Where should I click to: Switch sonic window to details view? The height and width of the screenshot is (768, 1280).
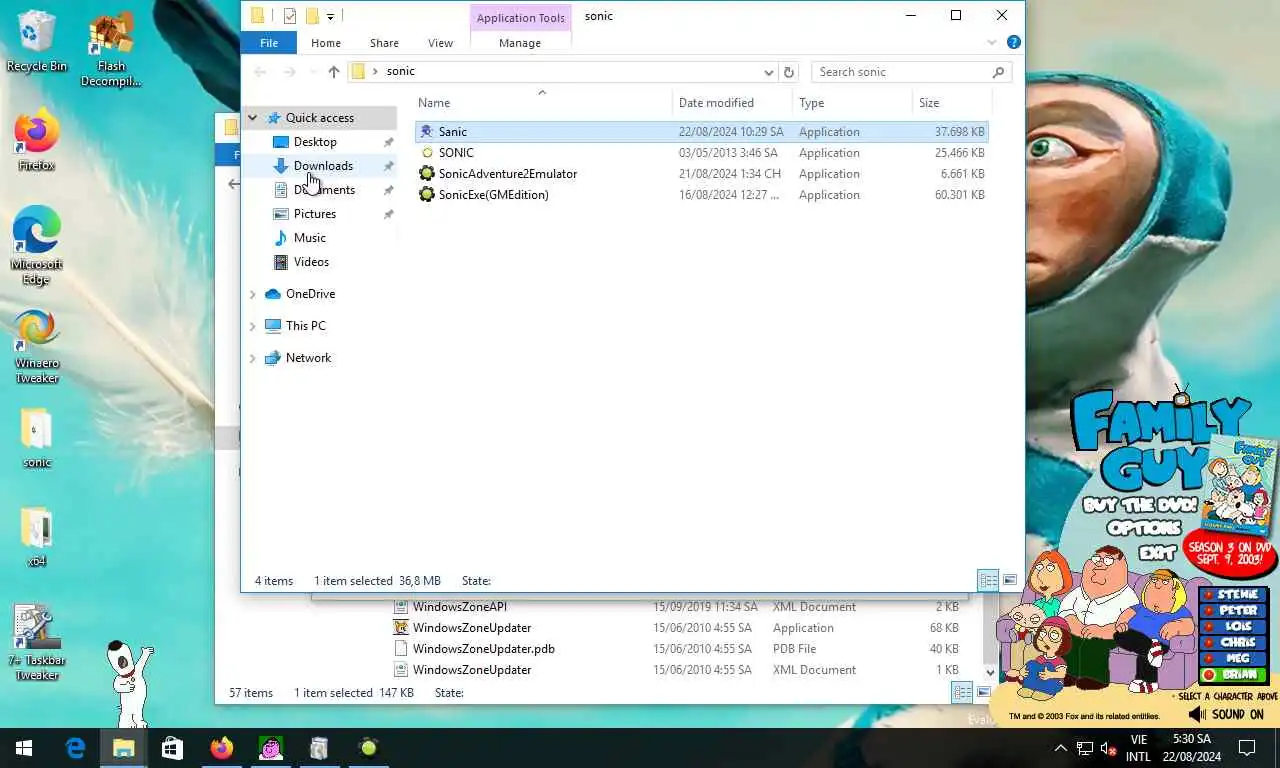988,580
